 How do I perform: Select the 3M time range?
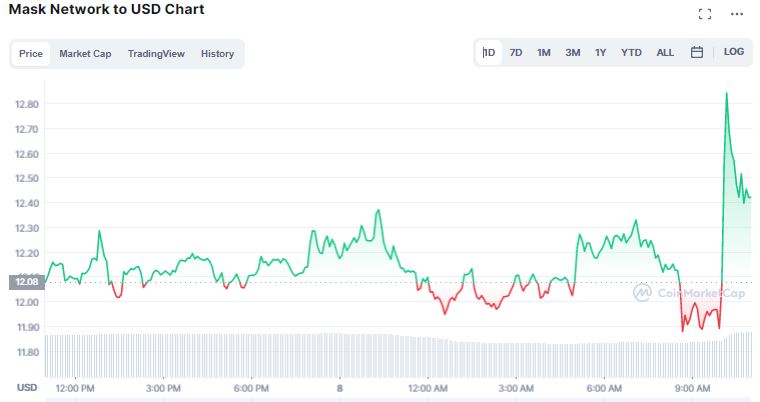[x=572, y=52]
